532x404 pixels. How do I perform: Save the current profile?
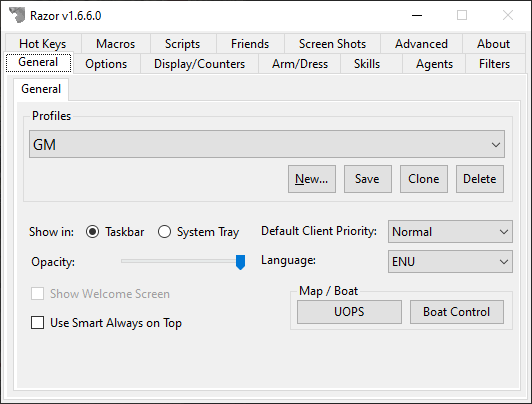(368, 179)
